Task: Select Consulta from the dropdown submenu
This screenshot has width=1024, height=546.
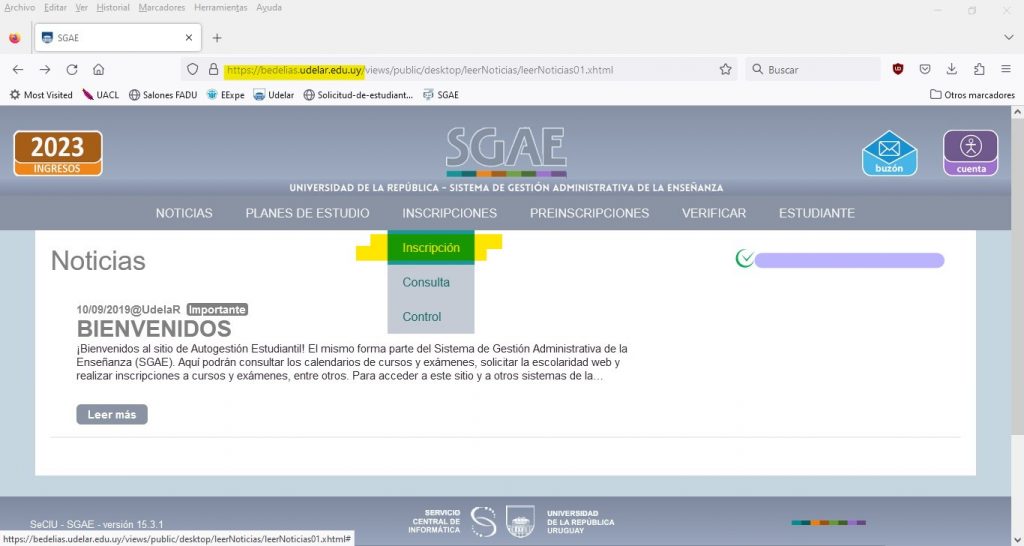Action: [x=431, y=282]
